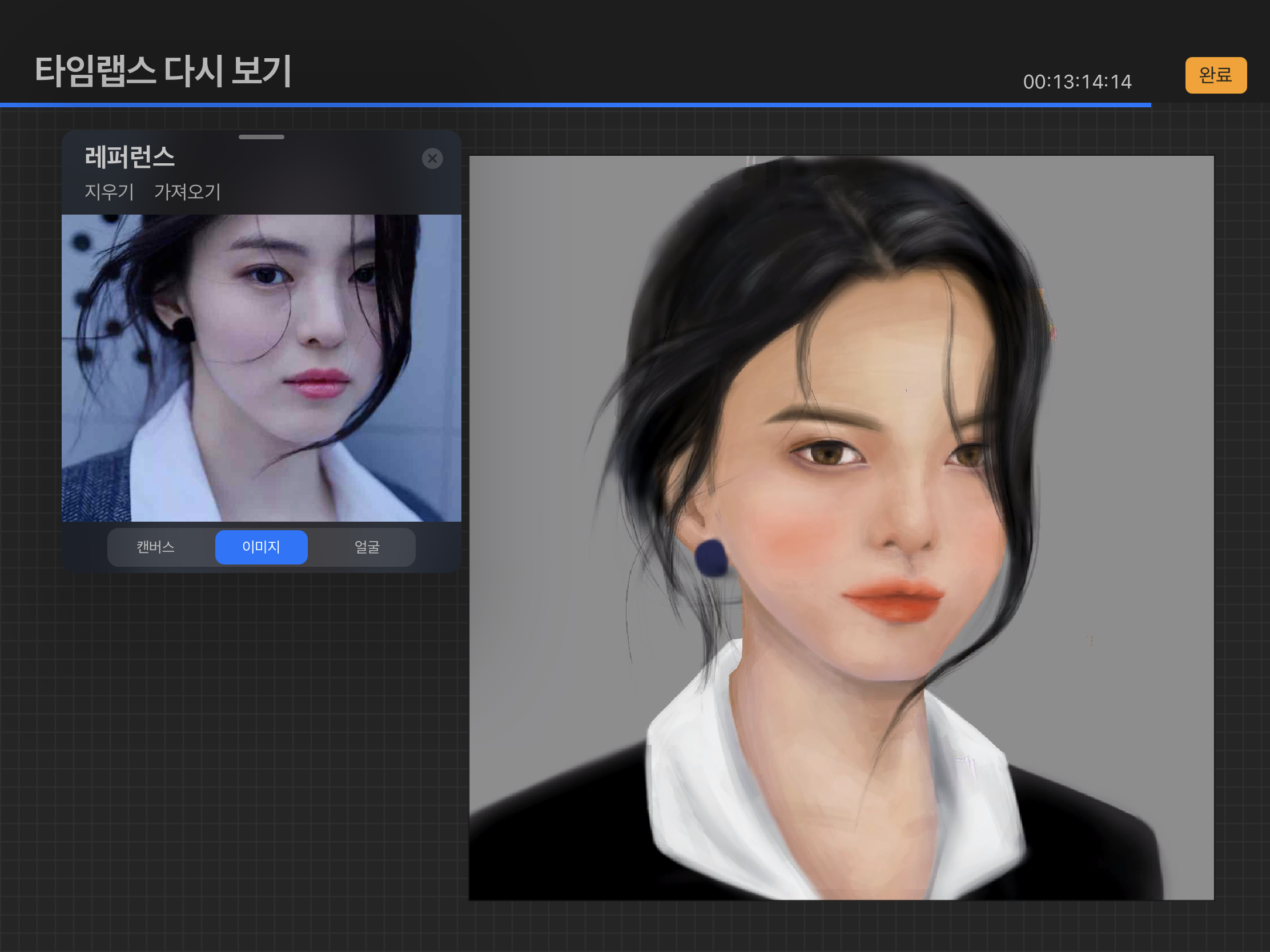Click the 00:13:14:14 timecode

[1076, 82]
